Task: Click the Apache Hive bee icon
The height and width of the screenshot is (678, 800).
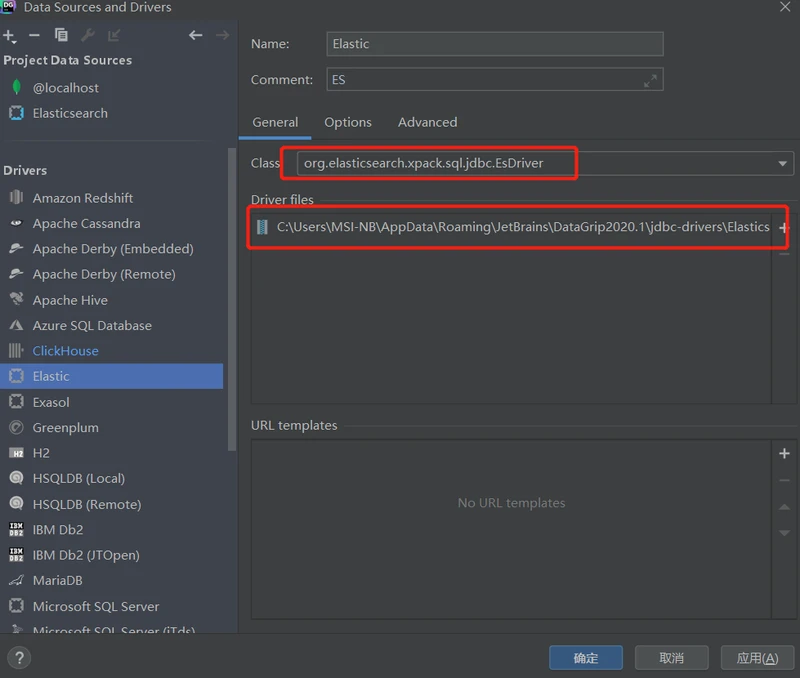Action: (16, 299)
